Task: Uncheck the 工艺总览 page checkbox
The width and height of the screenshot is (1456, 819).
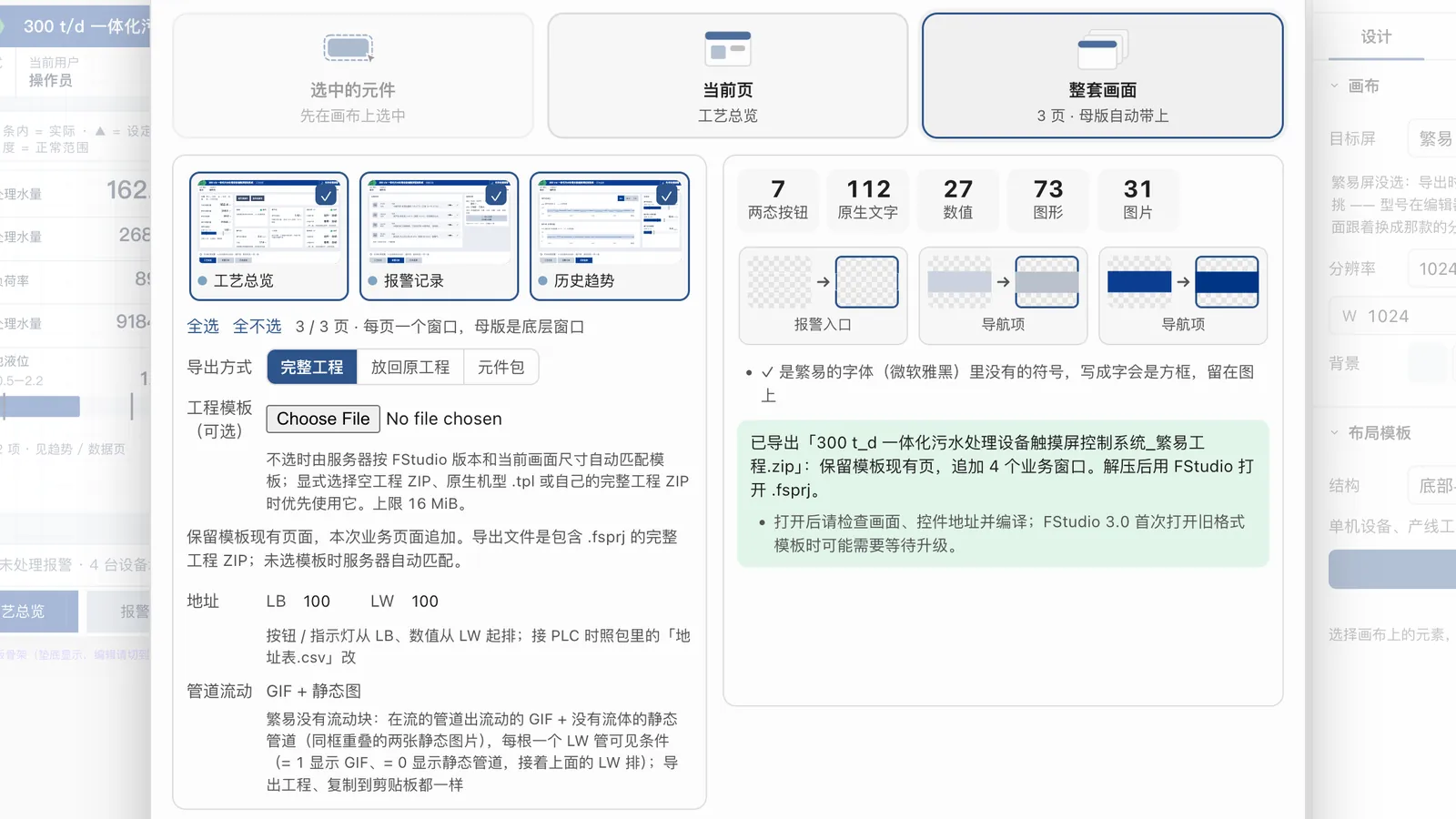Action: (x=326, y=195)
